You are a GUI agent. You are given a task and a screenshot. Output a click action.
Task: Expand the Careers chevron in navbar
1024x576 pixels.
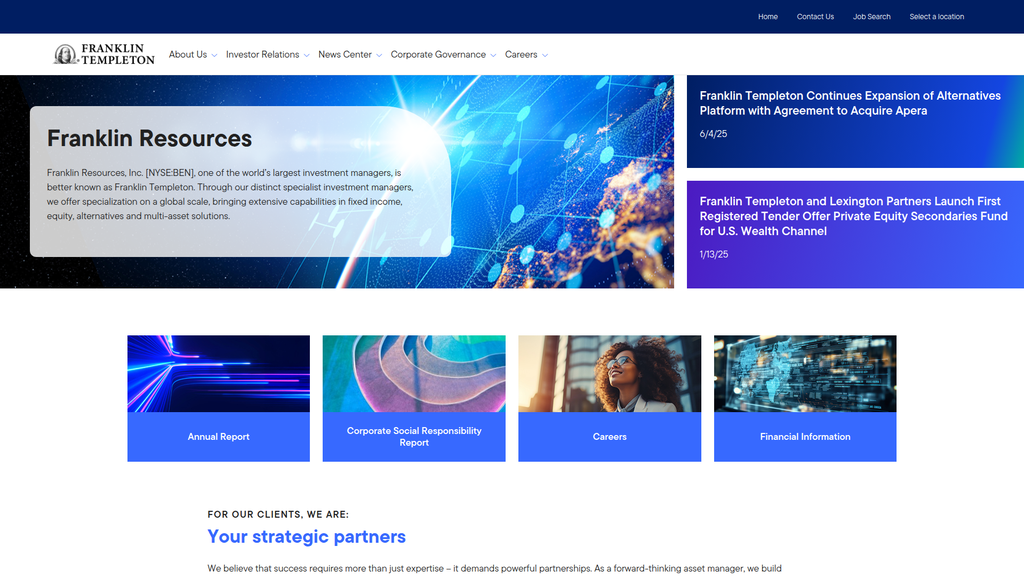pos(545,56)
